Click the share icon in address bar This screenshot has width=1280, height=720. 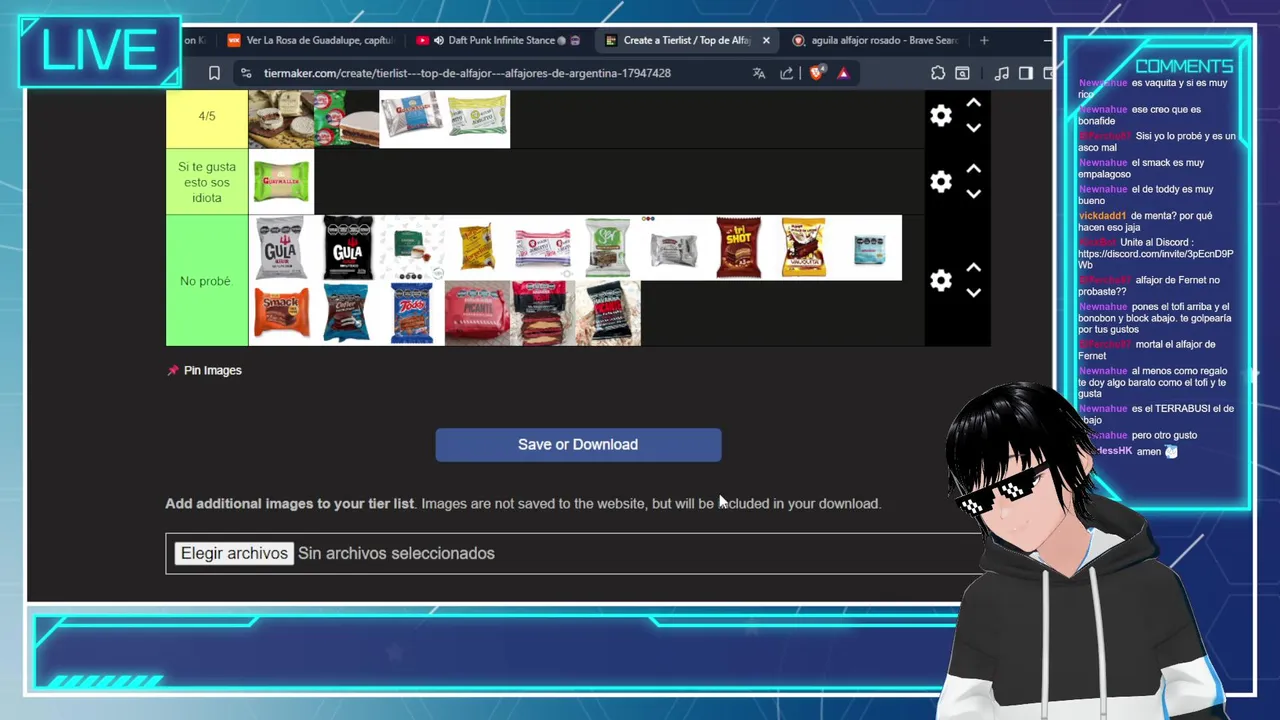pos(787,73)
